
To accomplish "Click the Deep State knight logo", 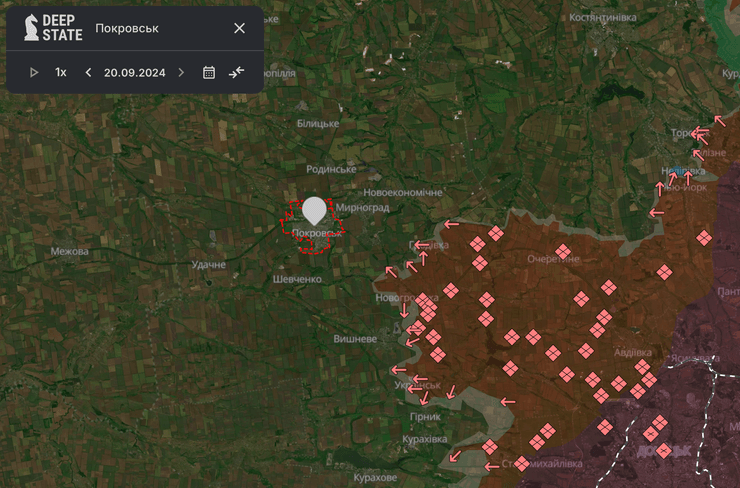I will (34, 28).
